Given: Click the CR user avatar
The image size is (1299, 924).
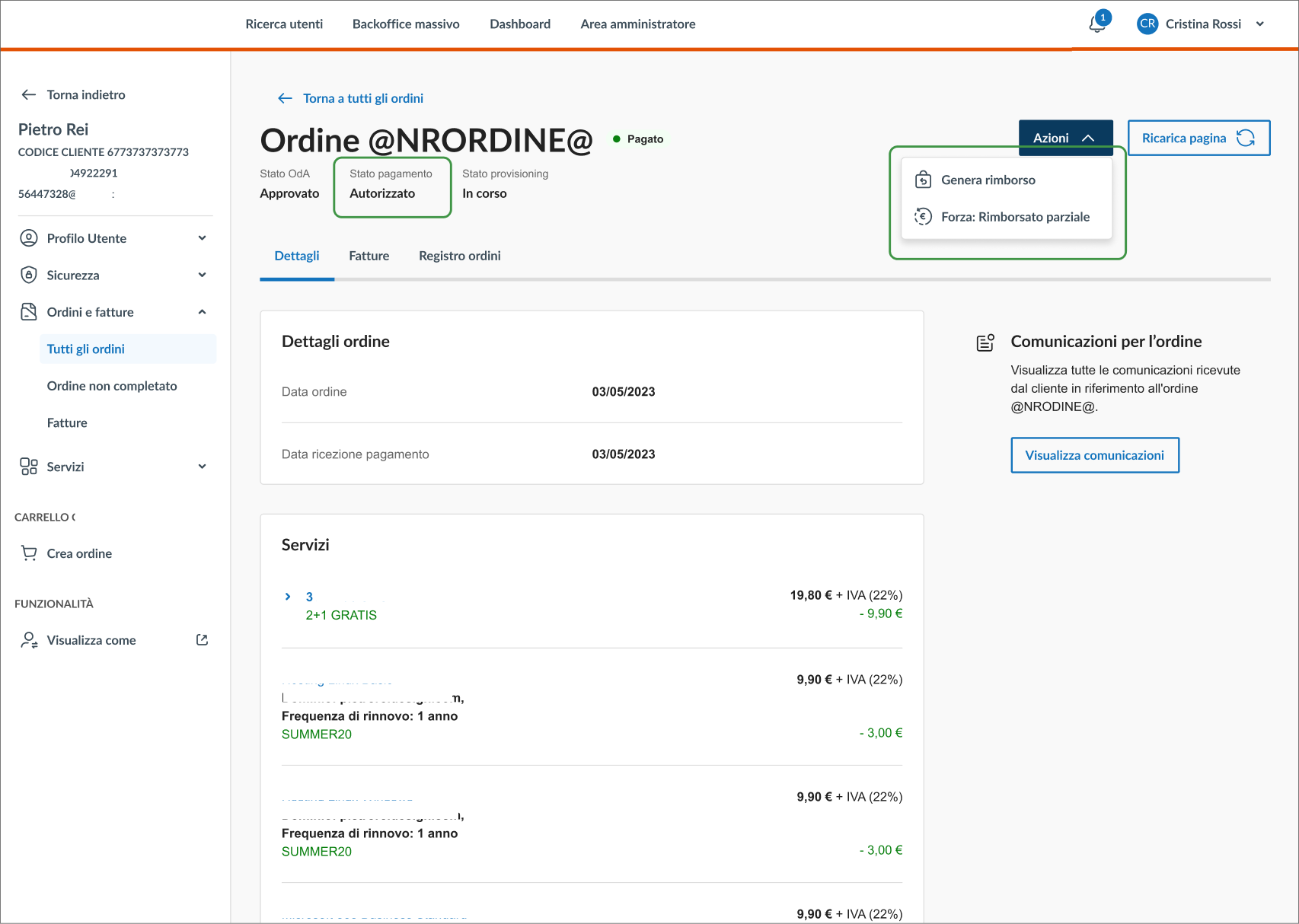Looking at the screenshot, I should [x=1147, y=24].
